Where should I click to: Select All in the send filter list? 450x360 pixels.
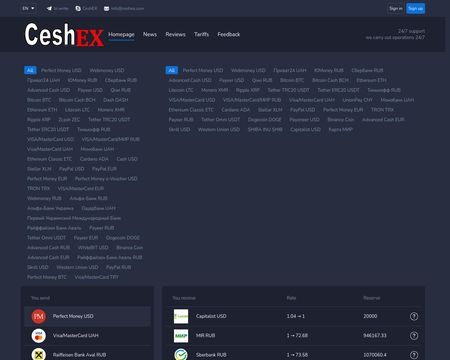[x=30, y=70]
